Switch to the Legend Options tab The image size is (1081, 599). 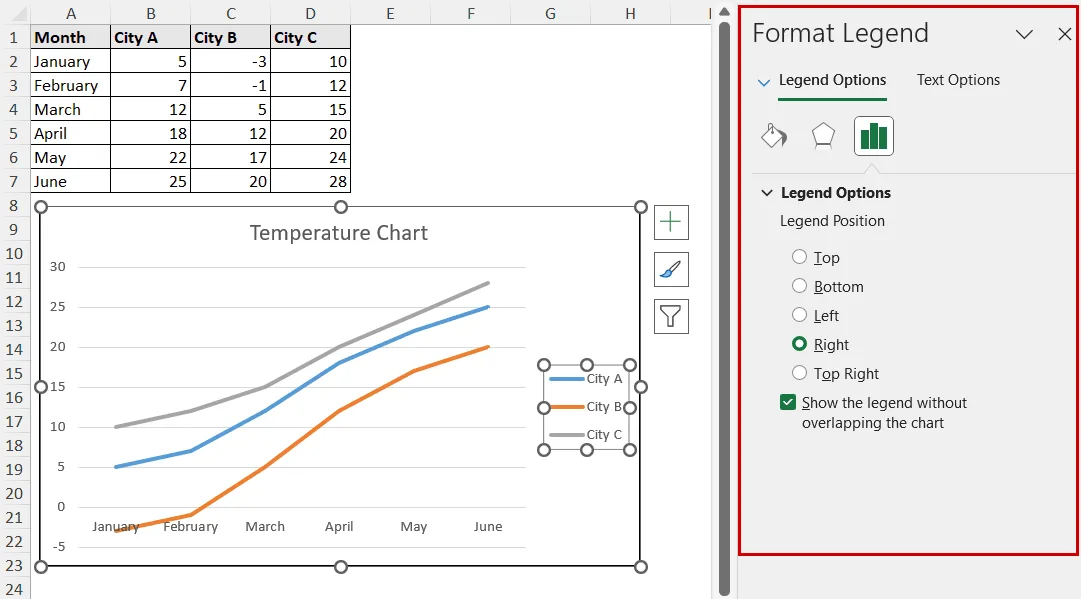click(x=832, y=80)
